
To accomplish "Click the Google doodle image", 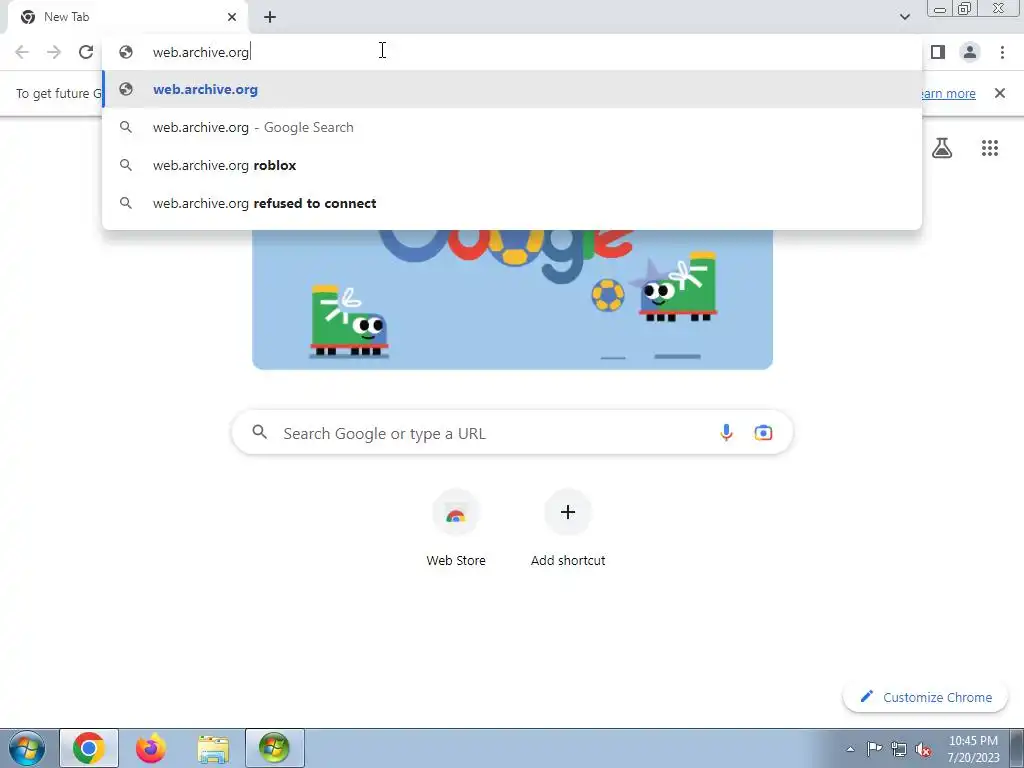I will pyautogui.click(x=513, y=299).
